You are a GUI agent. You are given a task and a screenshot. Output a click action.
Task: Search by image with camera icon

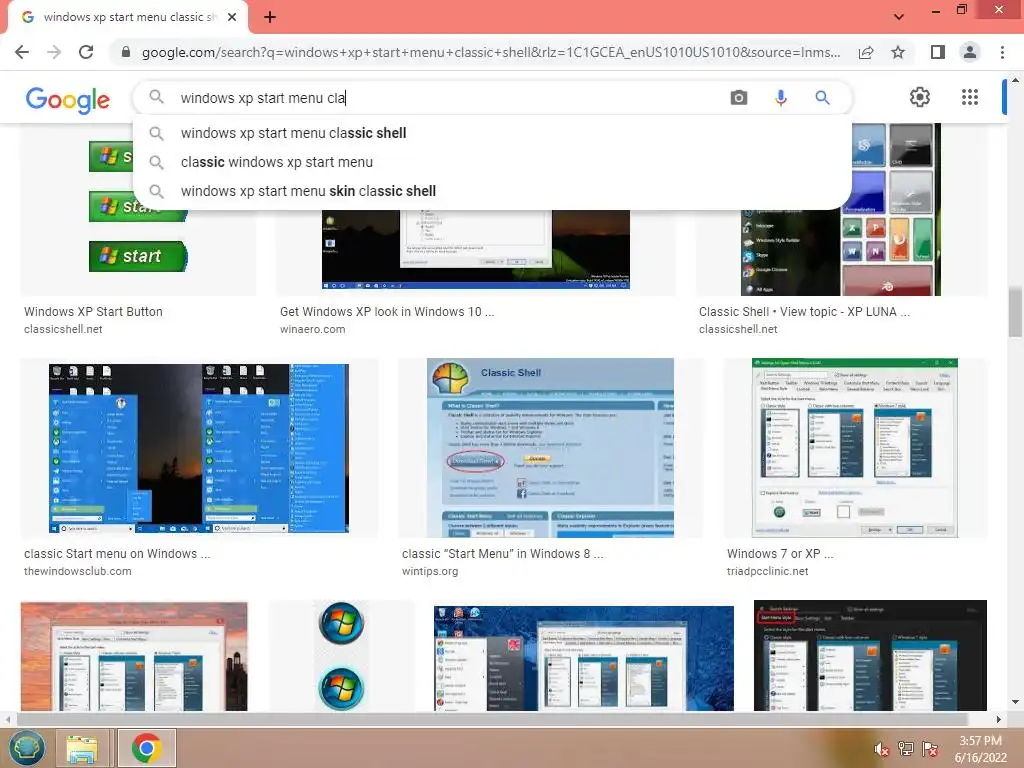739,98
